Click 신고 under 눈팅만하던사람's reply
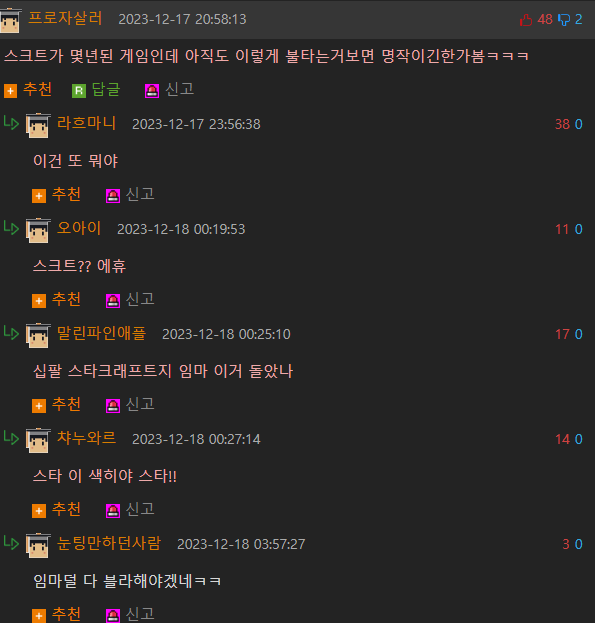595x623 pixels. (140, 614)
